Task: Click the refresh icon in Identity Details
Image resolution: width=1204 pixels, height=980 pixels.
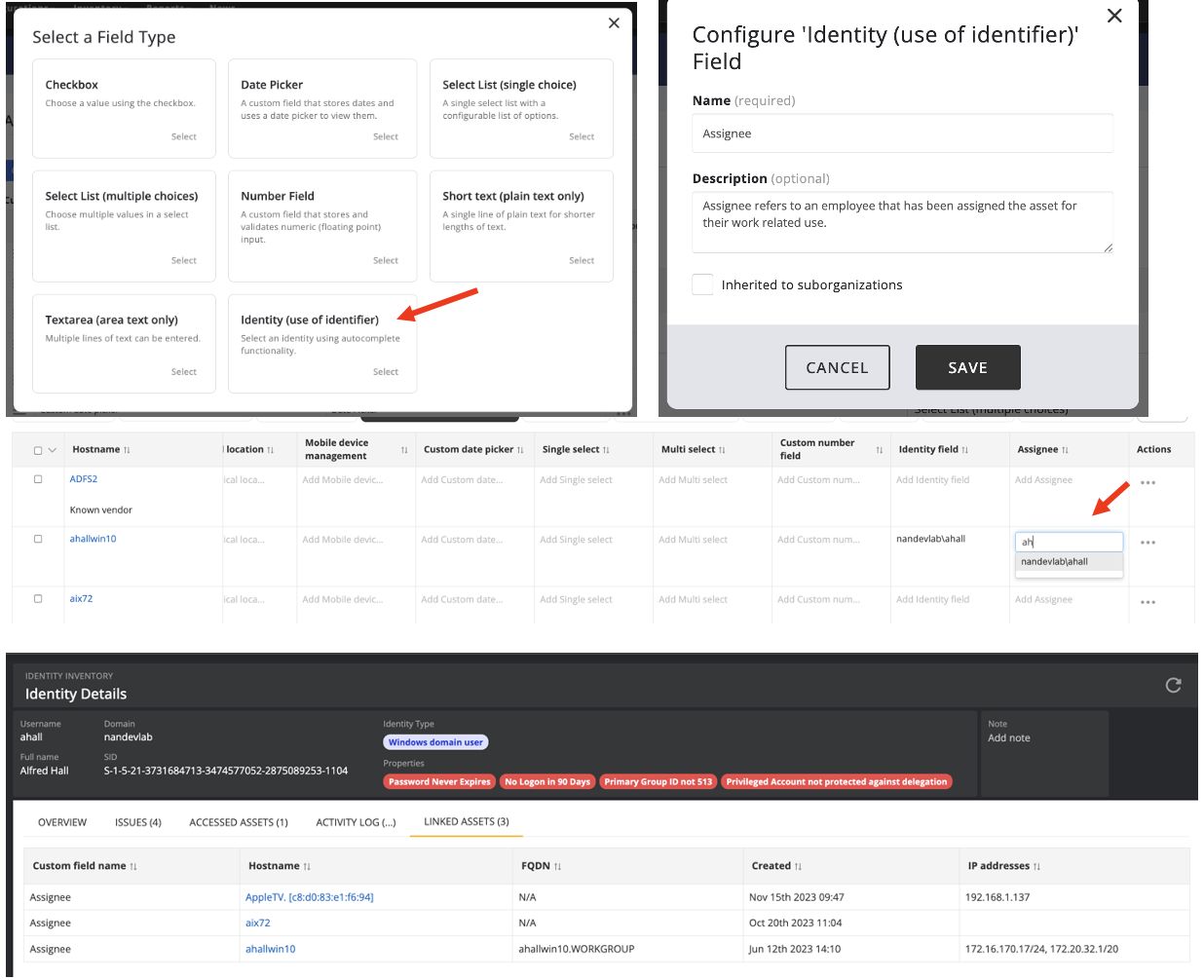Action: [x=1173, y=685]
